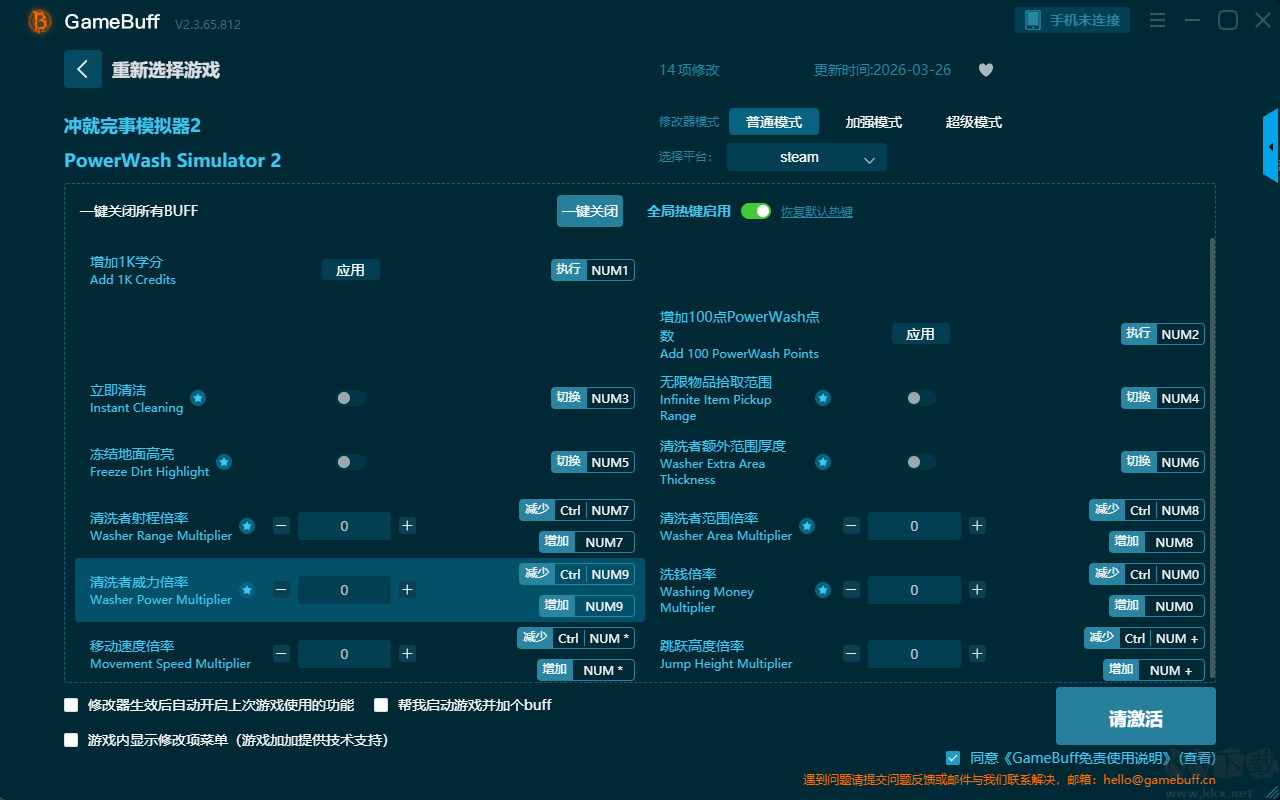Click the star icon beside Instant Cleaning

198,398
